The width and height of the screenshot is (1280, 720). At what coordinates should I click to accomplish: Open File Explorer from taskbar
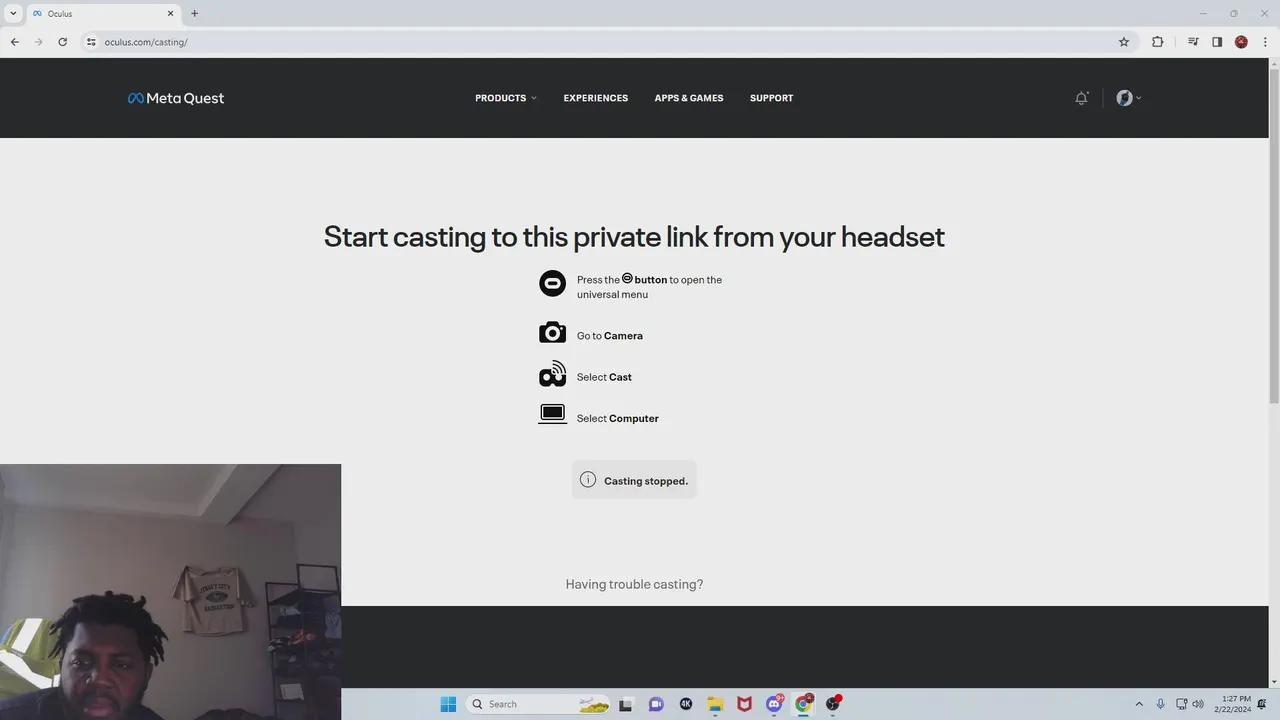(x=715, y=704)
